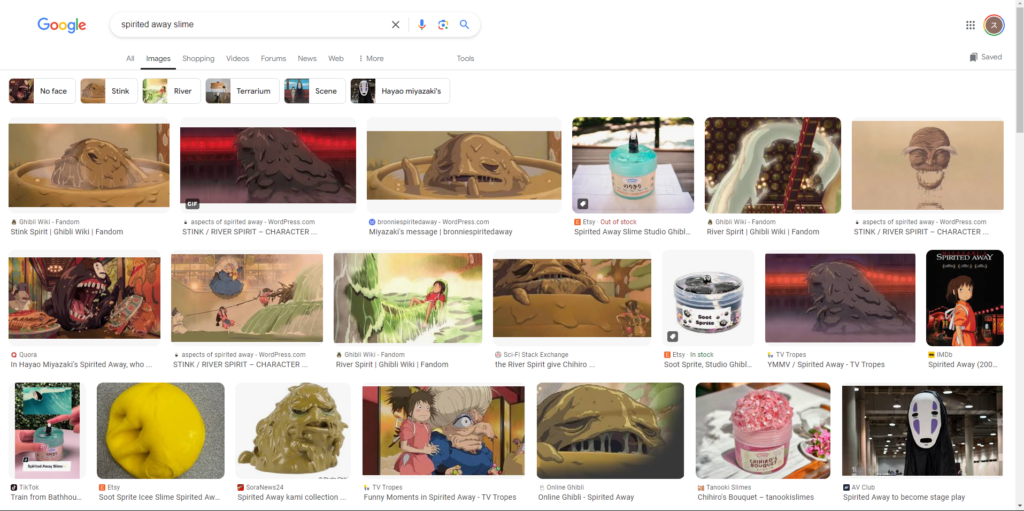The image size is (1024, 511).
Task: Start voice search with microphone icon
Action: click(422, 25)
